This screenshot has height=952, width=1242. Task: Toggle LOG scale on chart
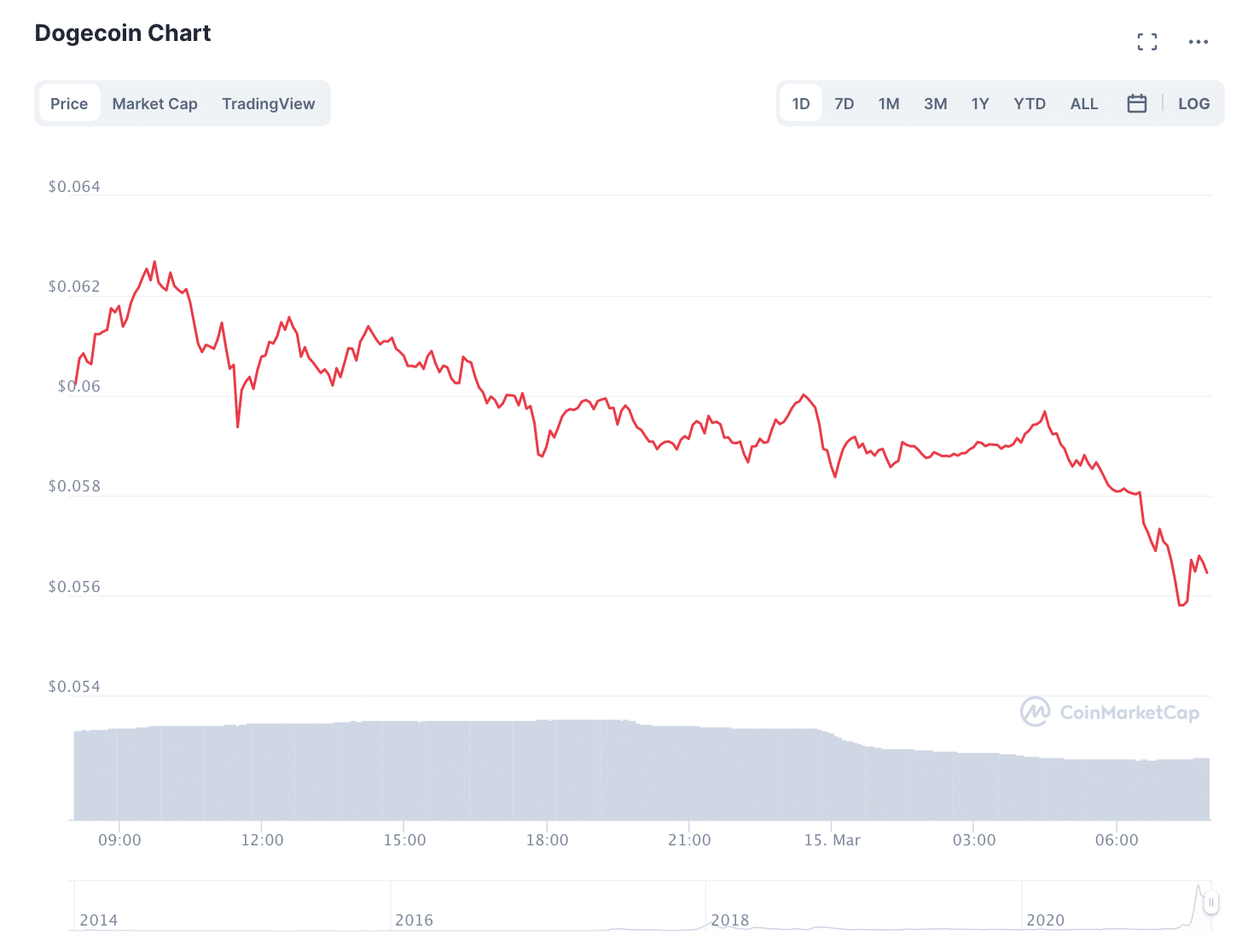point(1193,103)
